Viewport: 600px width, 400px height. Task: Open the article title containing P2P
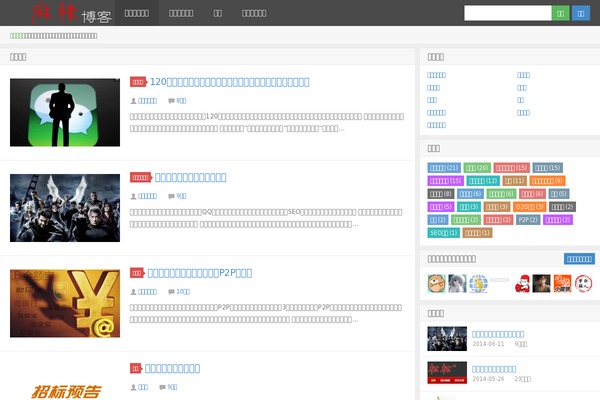[x=200, y=273]
